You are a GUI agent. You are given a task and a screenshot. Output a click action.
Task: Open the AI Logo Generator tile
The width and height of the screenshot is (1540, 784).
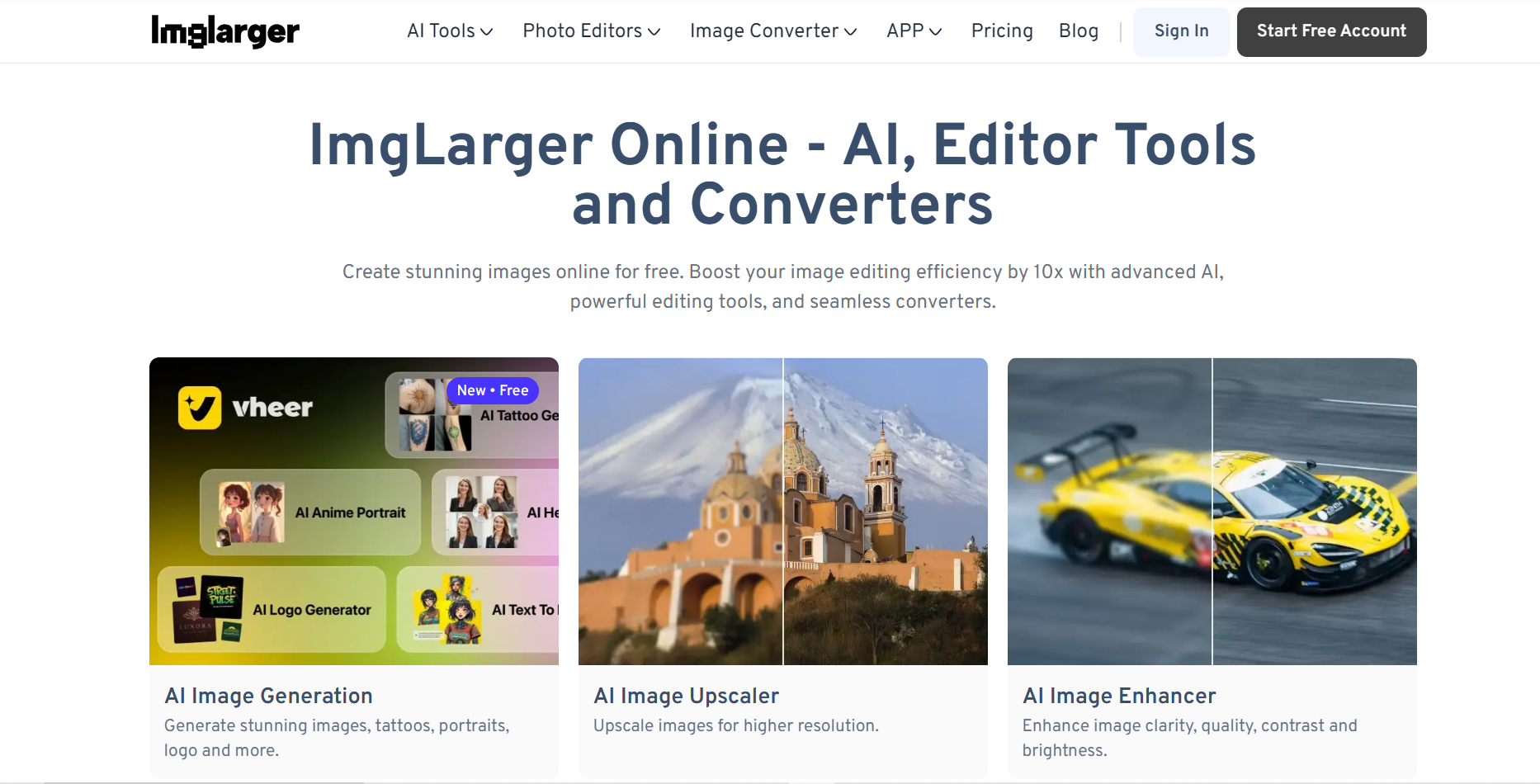click(x=272, y=610)
